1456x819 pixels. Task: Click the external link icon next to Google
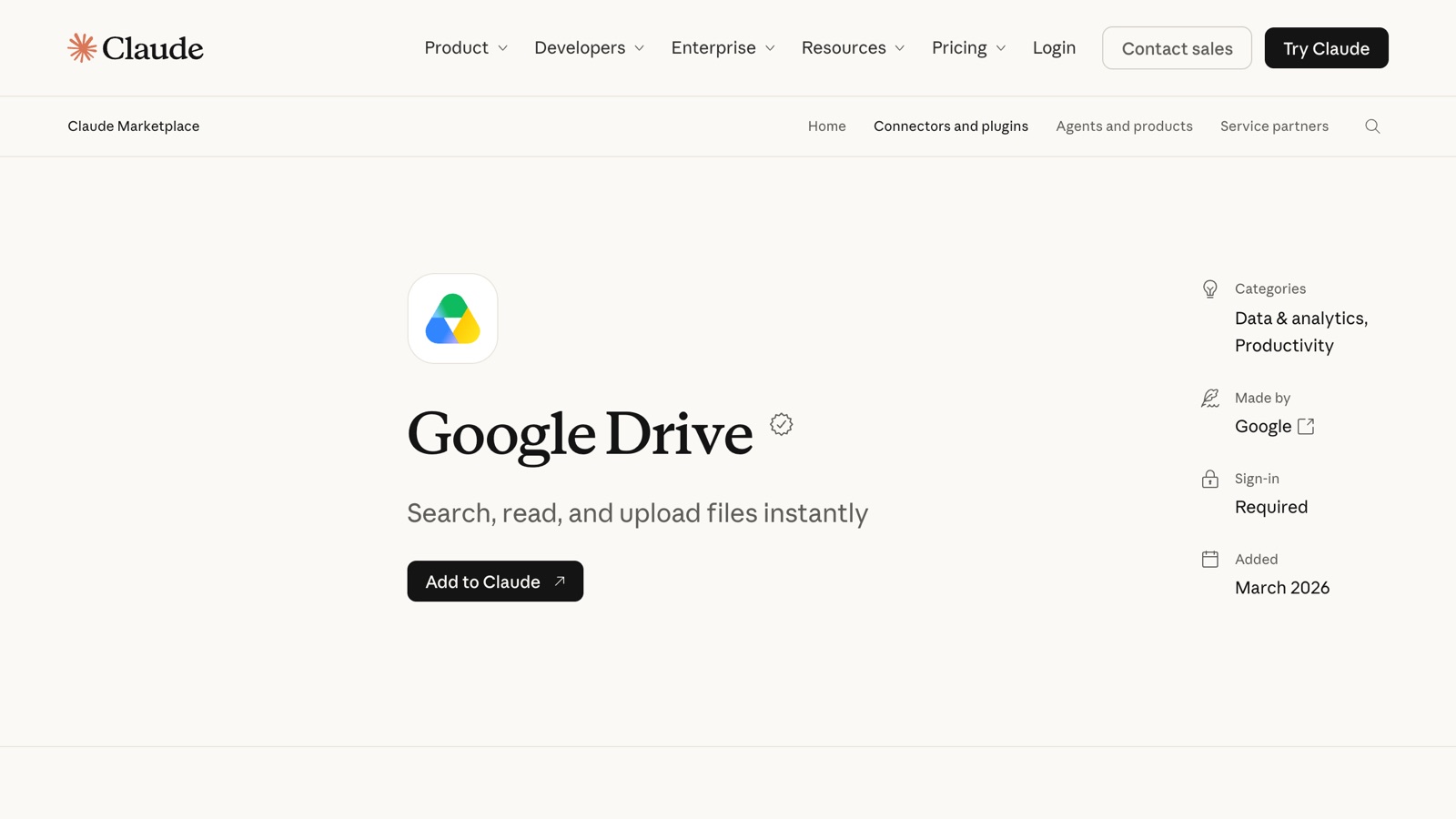coord(1306,426)
